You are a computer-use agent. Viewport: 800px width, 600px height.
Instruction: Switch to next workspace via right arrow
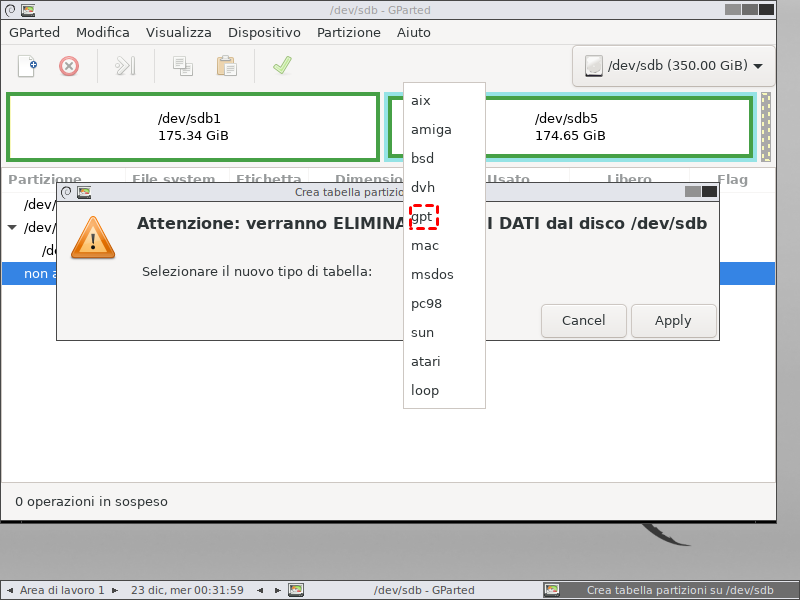[x=115, y=590]
